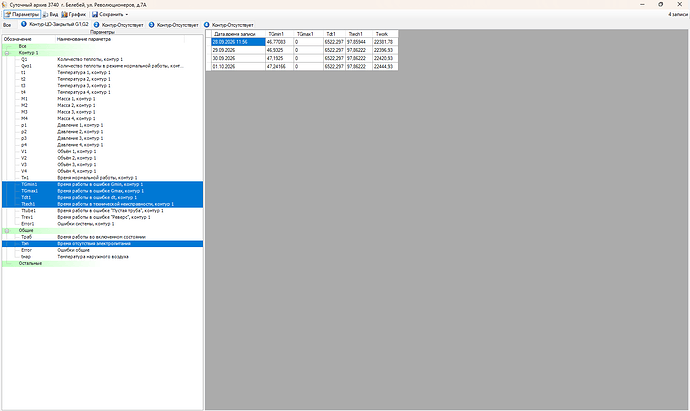Select the t2 Температура 2 row
This screenshot has width=690, height=411.
(102, 79)
